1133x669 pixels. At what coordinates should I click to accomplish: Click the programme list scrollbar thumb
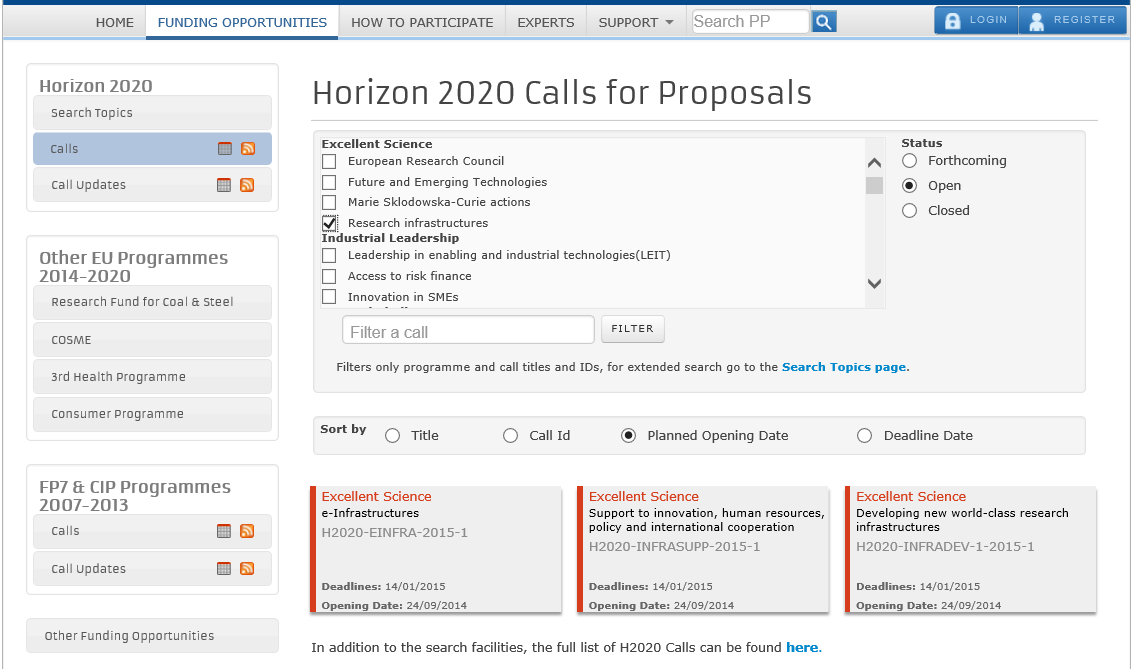pyautogui.click(x=874, y=186)
